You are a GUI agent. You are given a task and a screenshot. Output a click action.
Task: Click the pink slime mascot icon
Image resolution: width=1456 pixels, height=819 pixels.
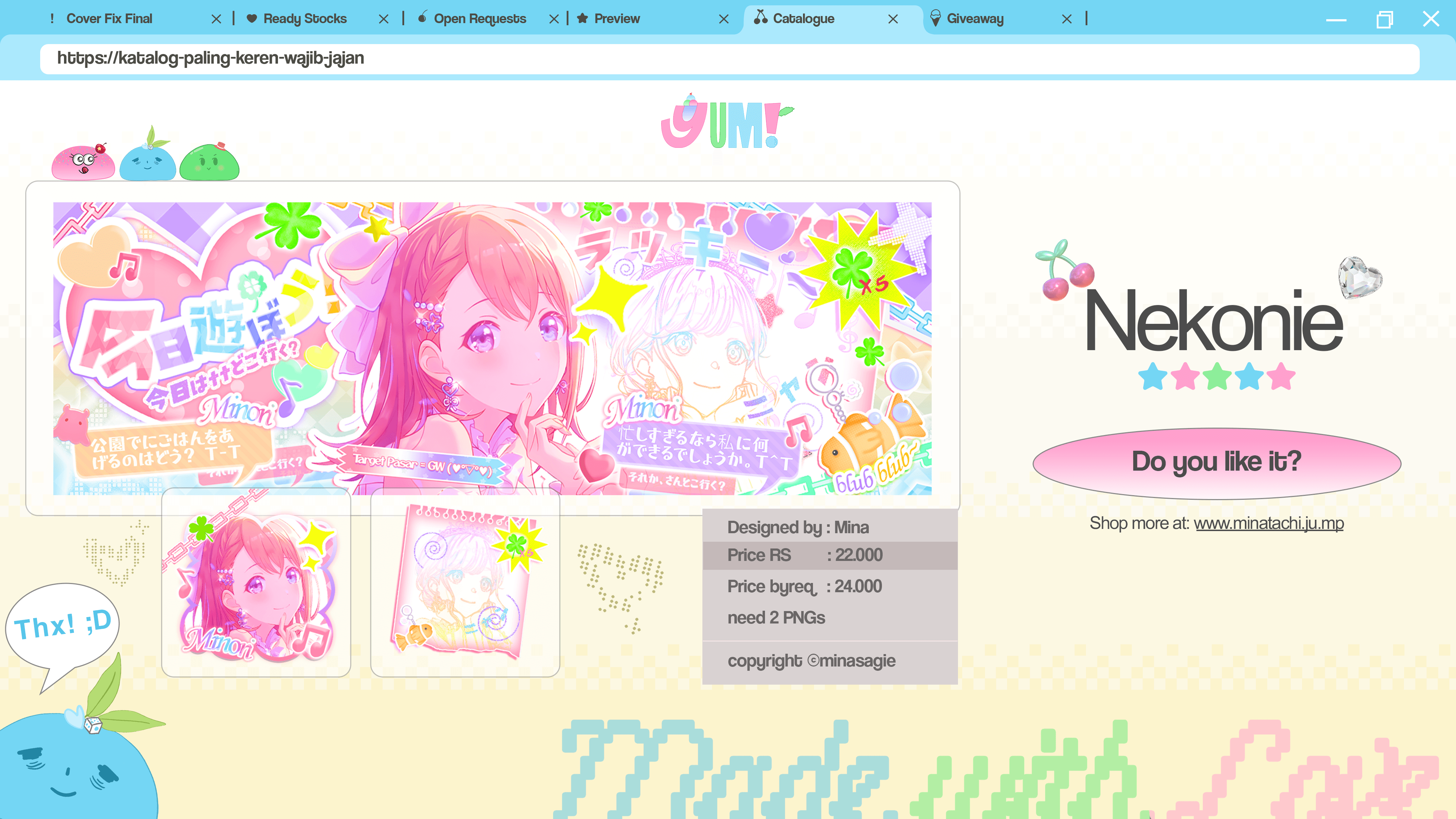[x=83, y=163]
